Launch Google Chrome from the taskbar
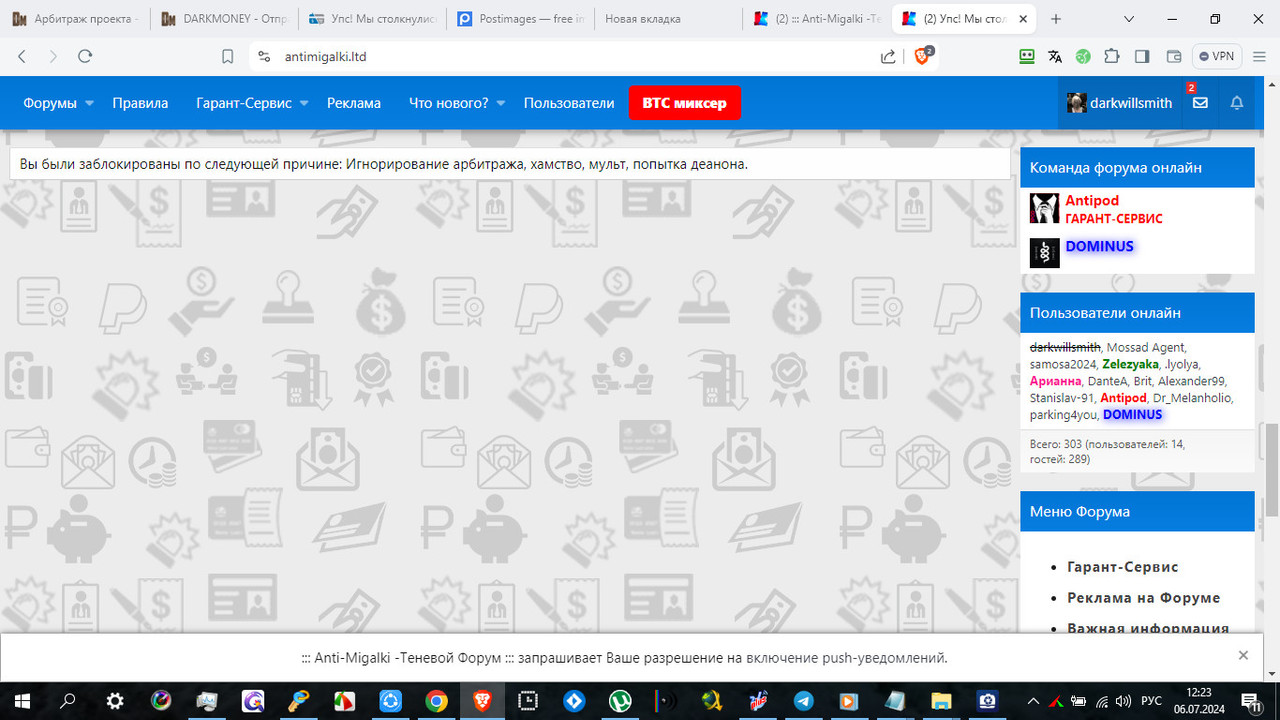The image size is (1280, 720). 436,701
